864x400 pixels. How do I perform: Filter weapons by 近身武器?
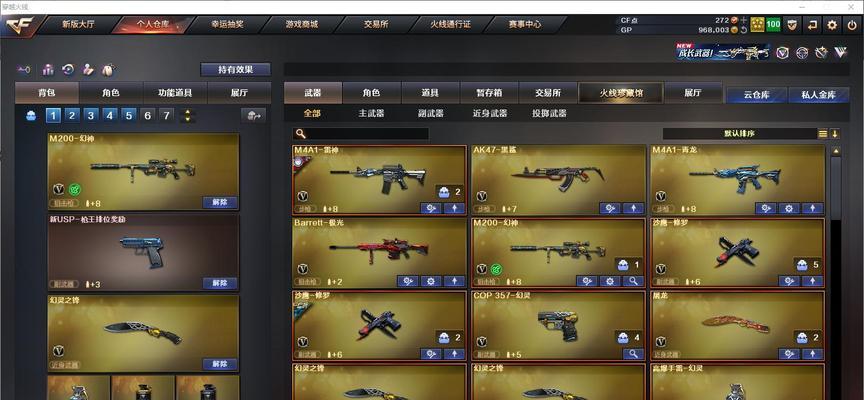[x=490, y=113]
